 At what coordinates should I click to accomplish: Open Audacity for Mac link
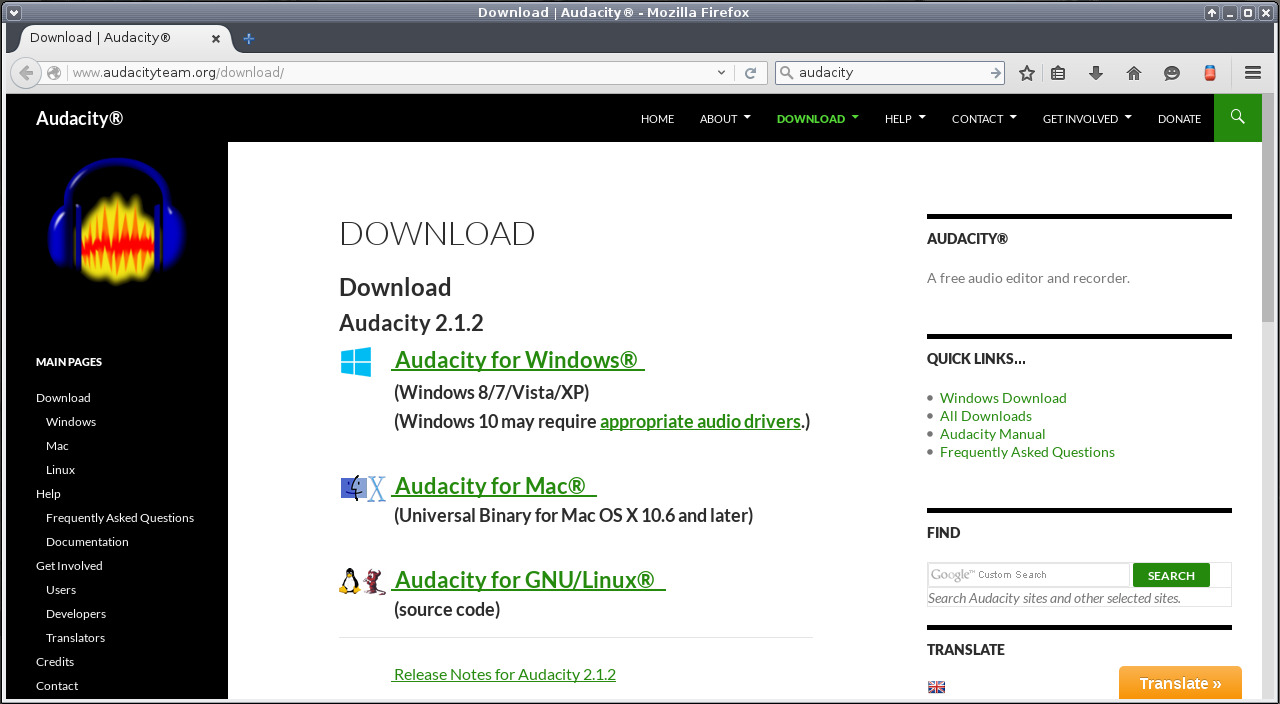[493, 486]
